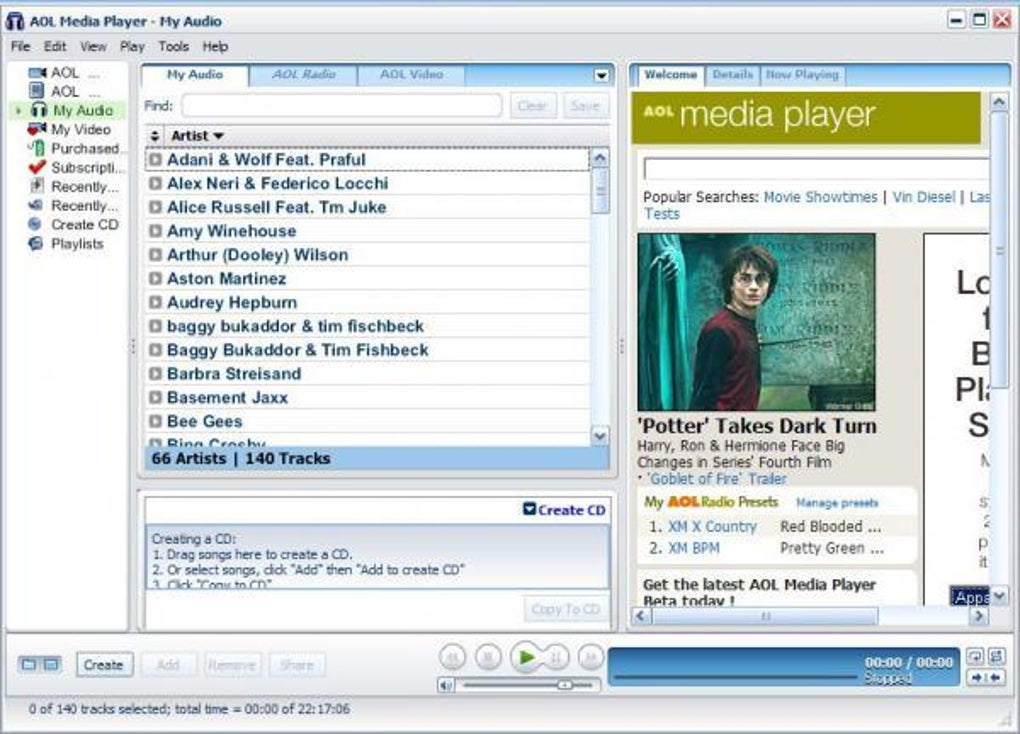
Task: Open the Help menu
Action: (215, 46)
